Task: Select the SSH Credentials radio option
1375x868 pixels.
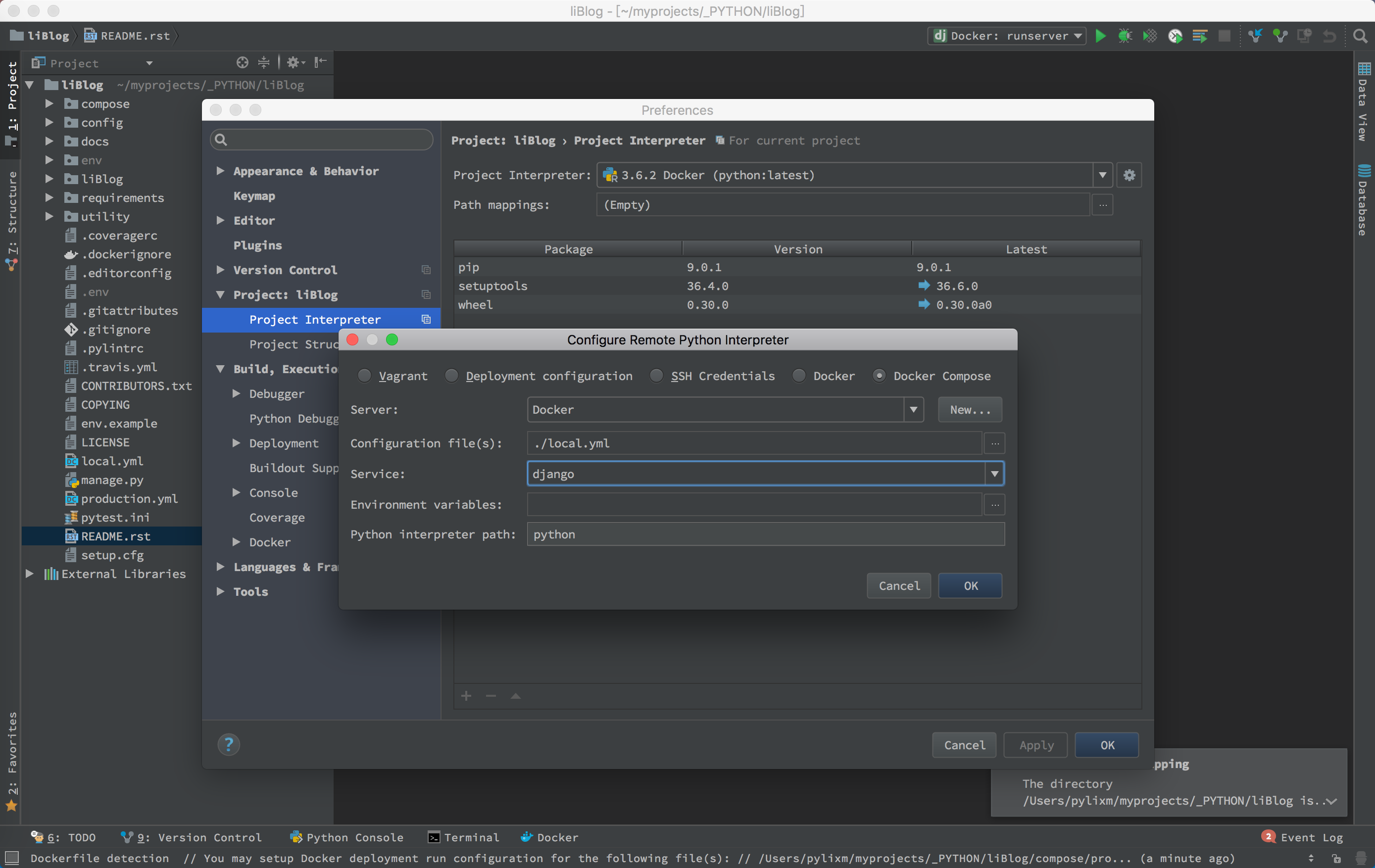Action: [x=657, y=376]
